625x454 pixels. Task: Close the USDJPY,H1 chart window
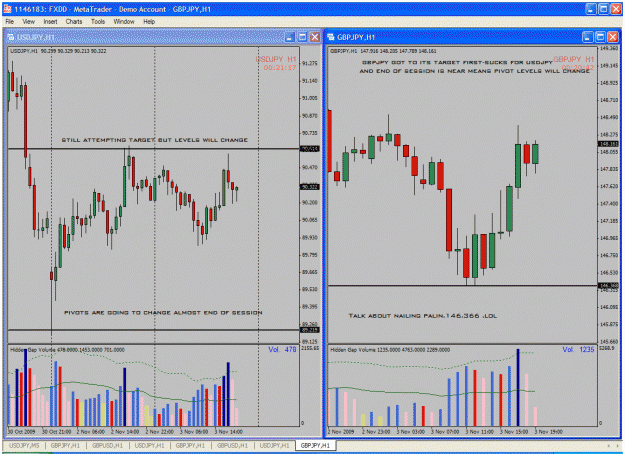coord(315,37)
